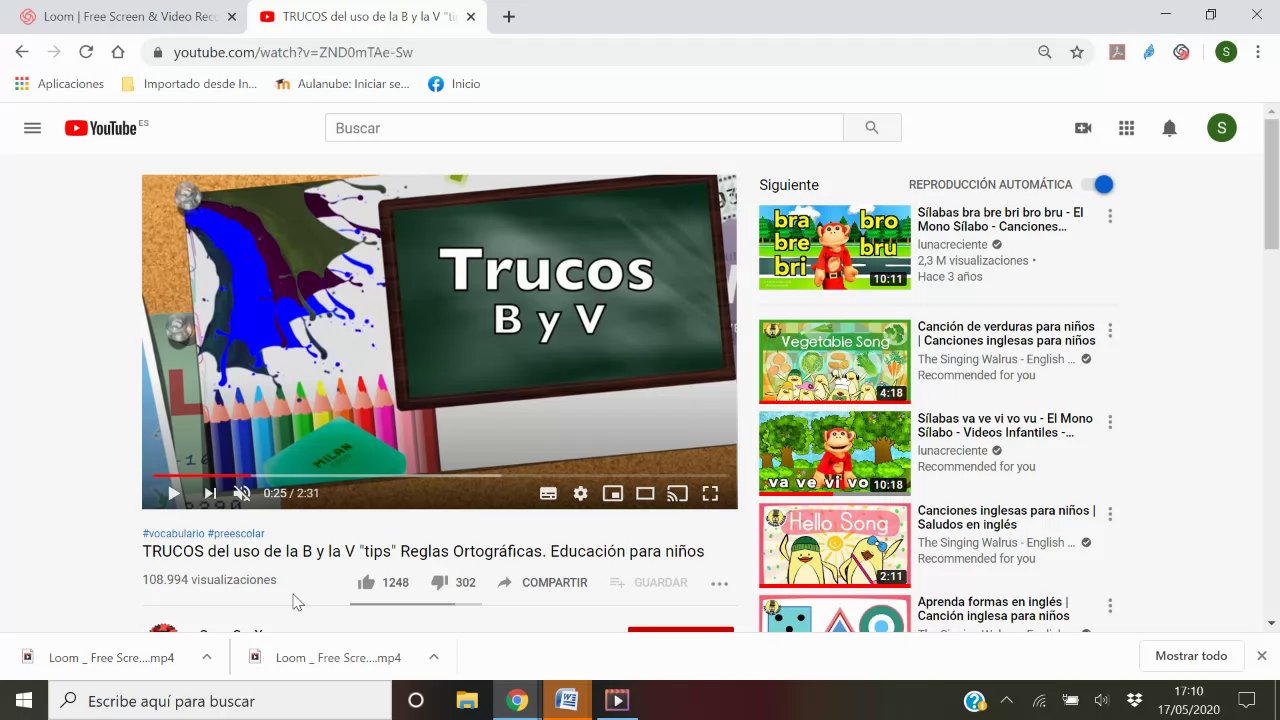Open more actions under the video
Image resolution: width=1280 pixels, height=720 pixels.
[x=719, y=583]
